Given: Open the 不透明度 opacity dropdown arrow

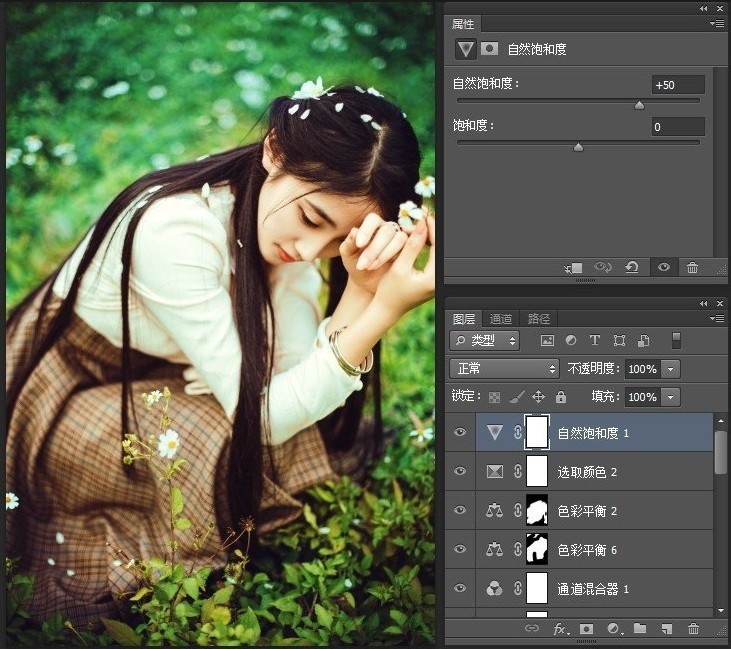Looking at the screenshot, I should [x=670, y=369].
